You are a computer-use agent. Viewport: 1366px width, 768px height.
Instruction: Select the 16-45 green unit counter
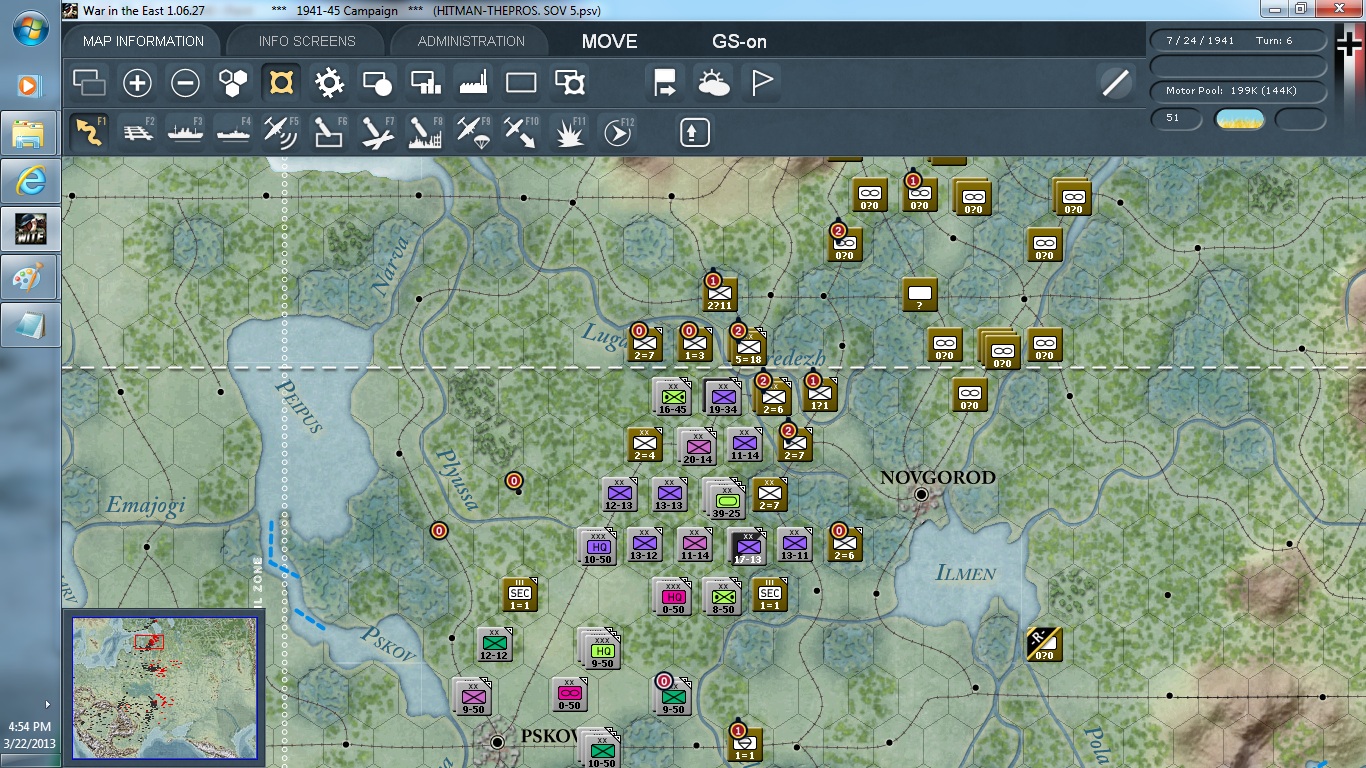[671, 398]
